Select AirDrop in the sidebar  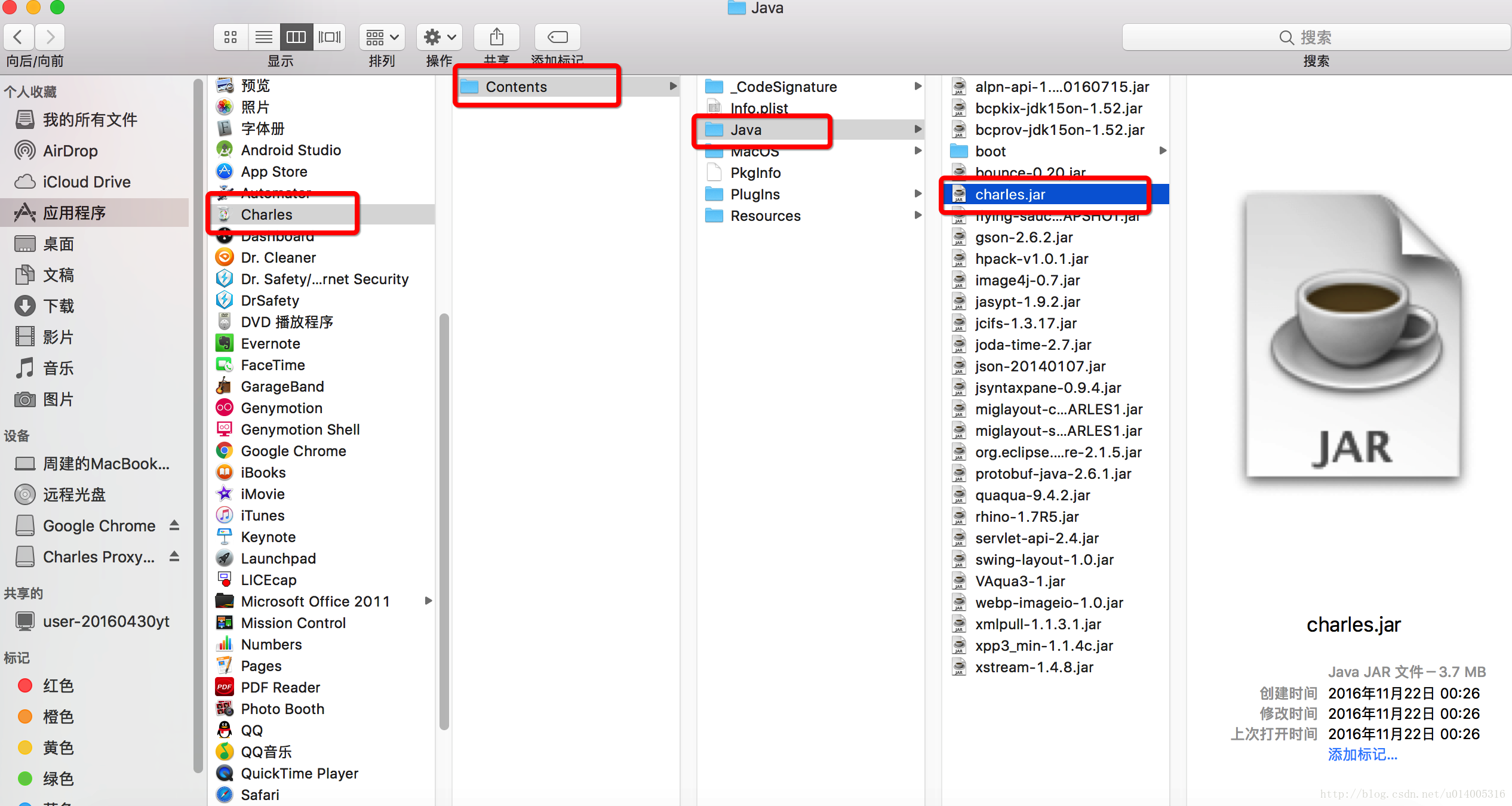coord(96,150)
